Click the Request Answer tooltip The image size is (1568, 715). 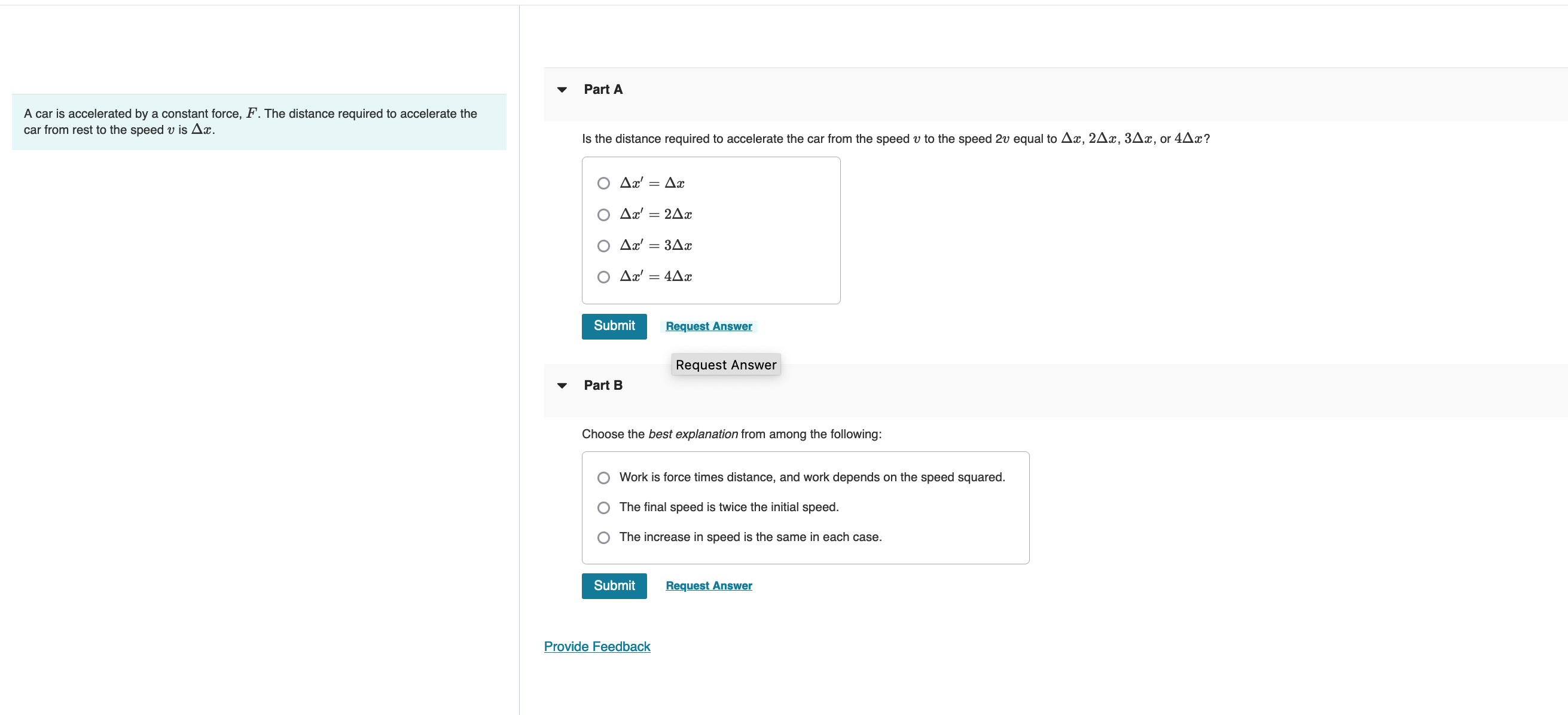pos(725,365)
